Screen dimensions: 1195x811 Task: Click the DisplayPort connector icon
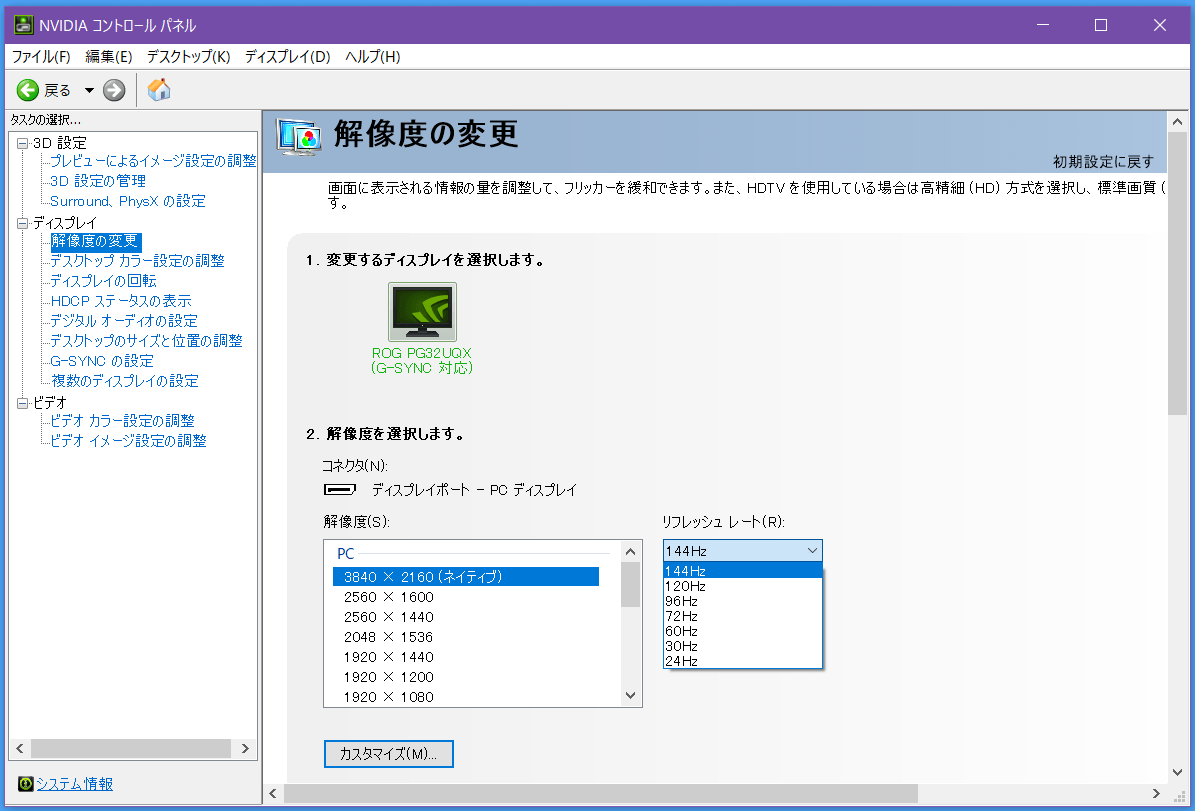click(340, 490)
